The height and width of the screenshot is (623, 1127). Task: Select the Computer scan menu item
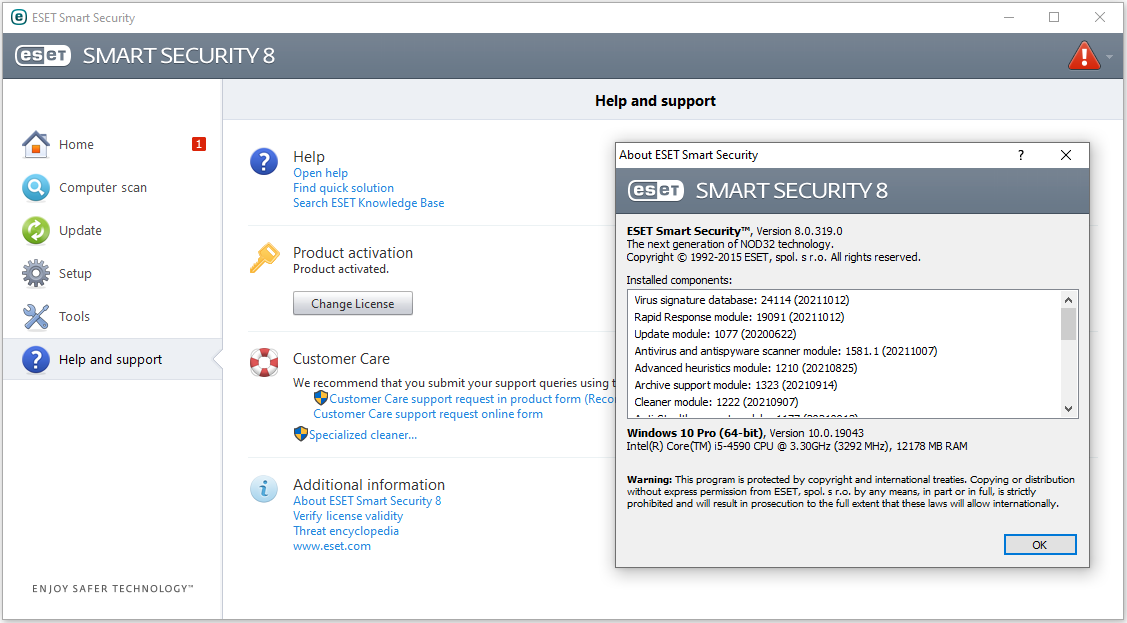102,188
